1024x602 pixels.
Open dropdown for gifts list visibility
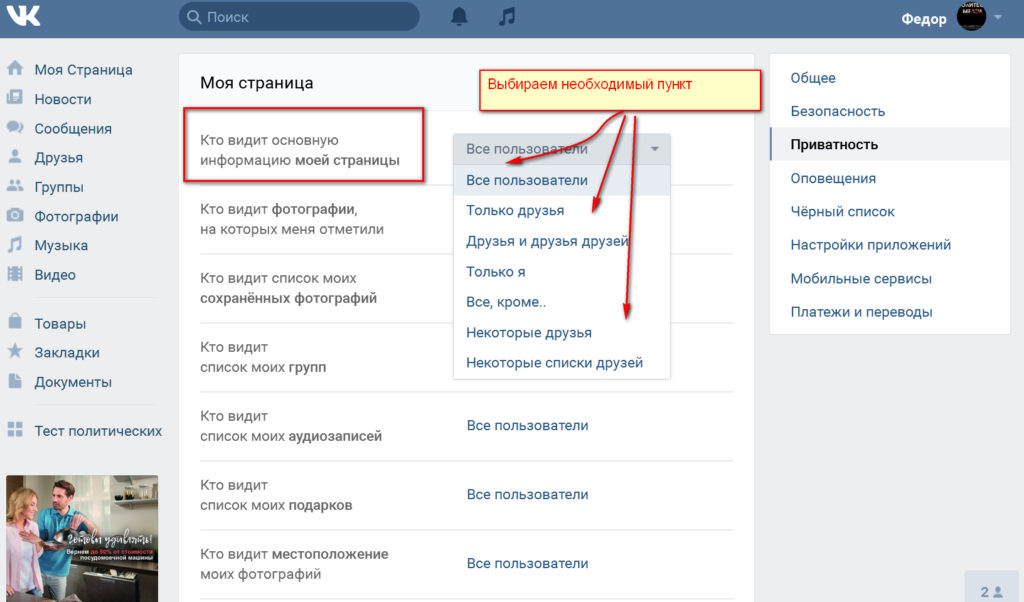pos(528,495)
